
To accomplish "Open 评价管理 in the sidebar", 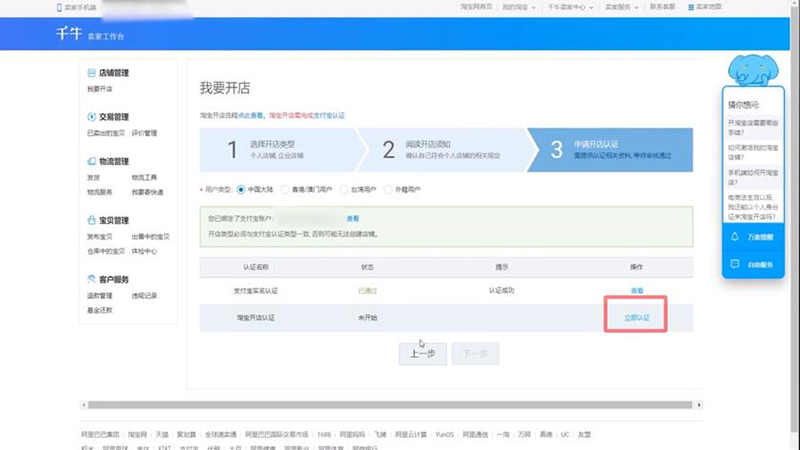I will coord(144,133).
